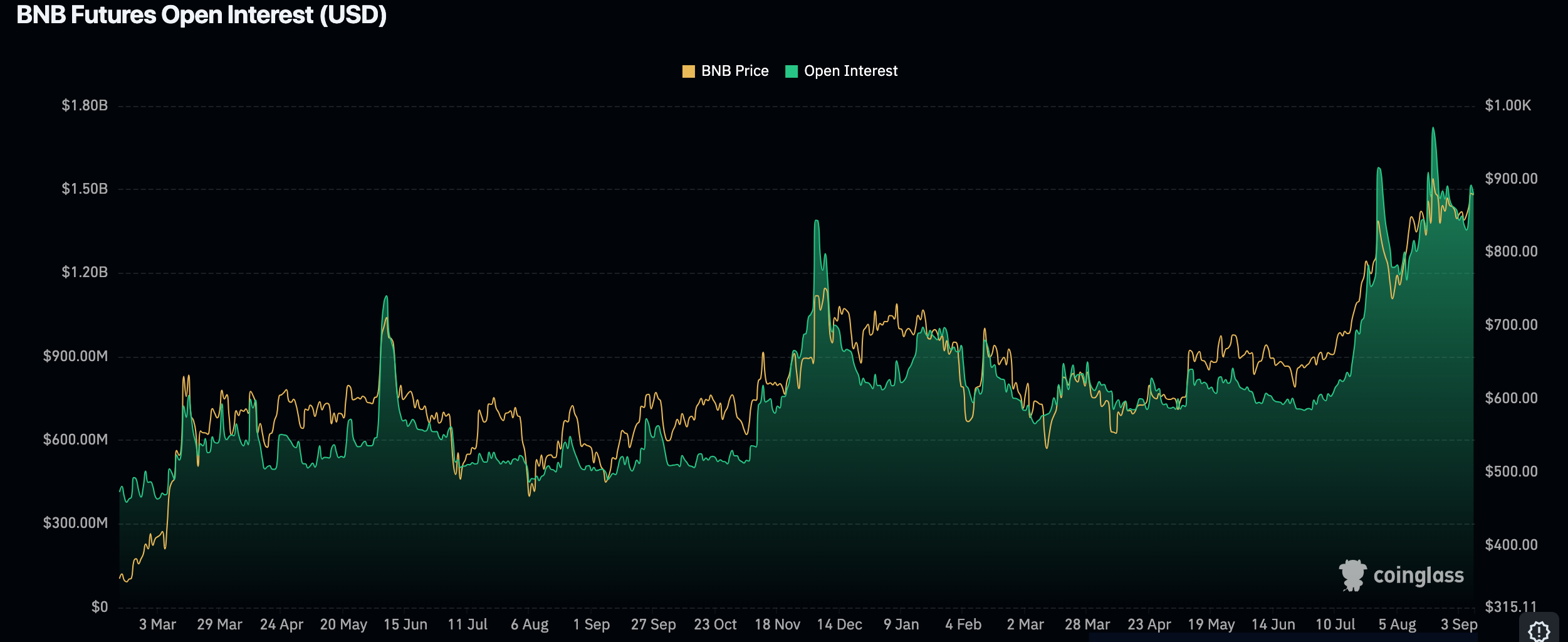Select the 14 Dec date label
1568x642 pixels.
(x=839, y=624)
